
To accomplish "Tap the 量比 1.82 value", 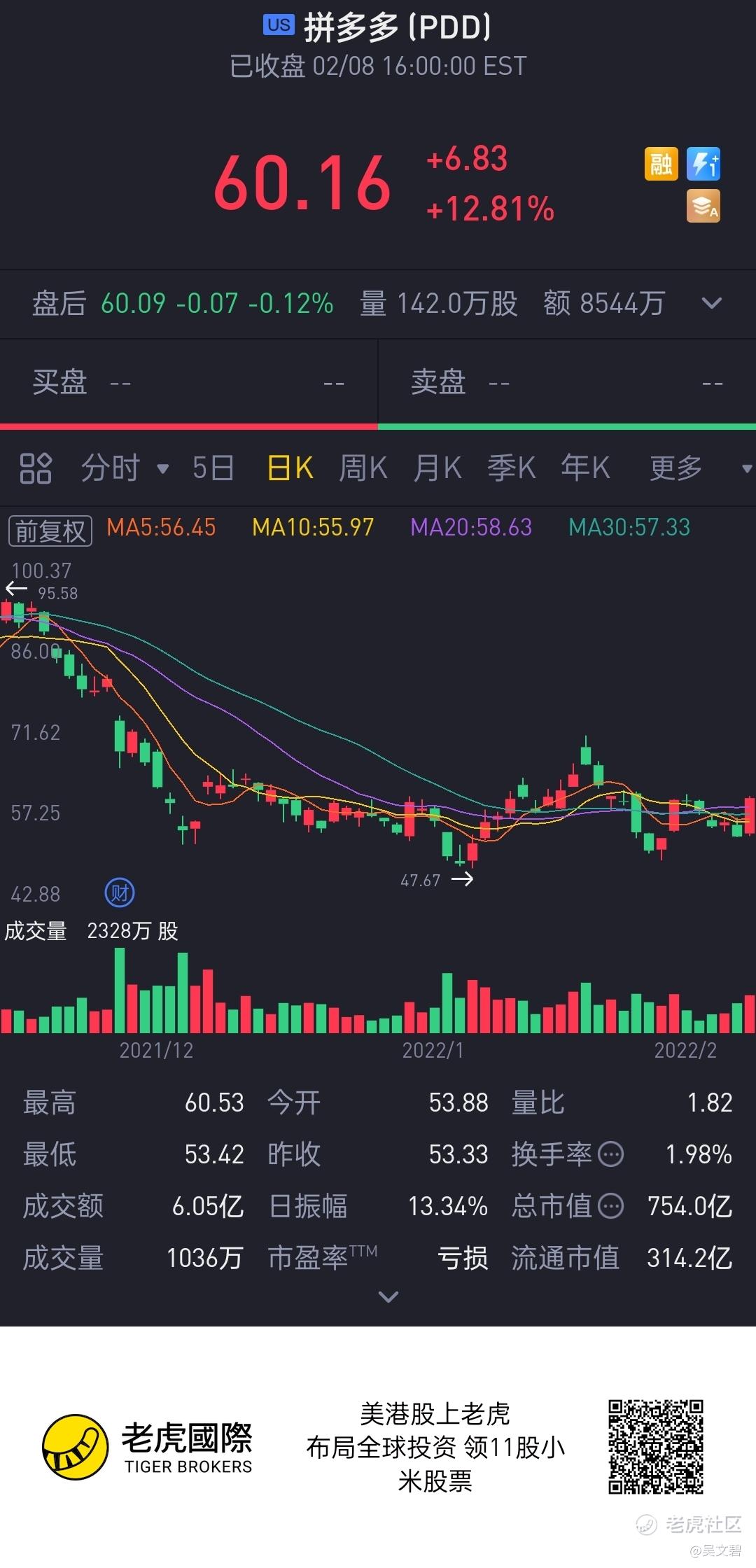I will click(710, 1103).
